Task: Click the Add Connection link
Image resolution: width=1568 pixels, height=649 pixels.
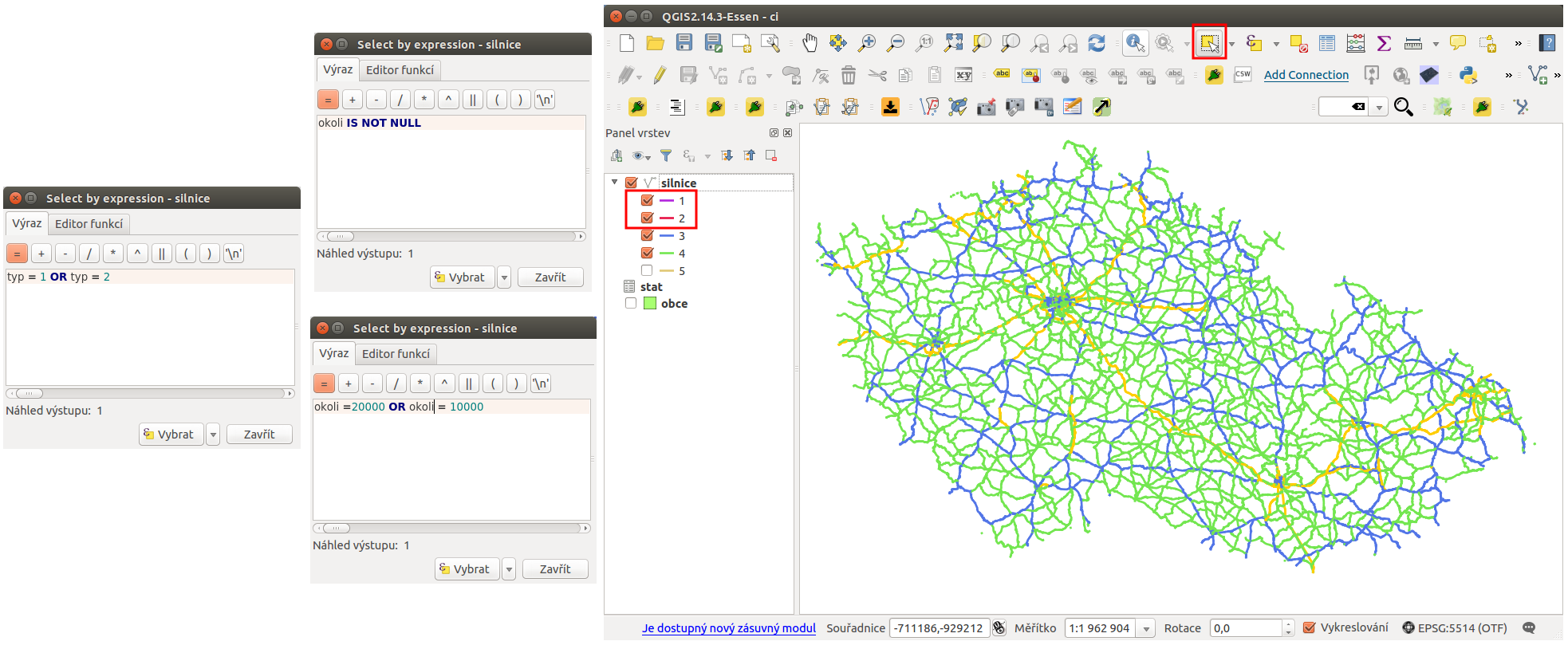Action: click(1306, 75)
